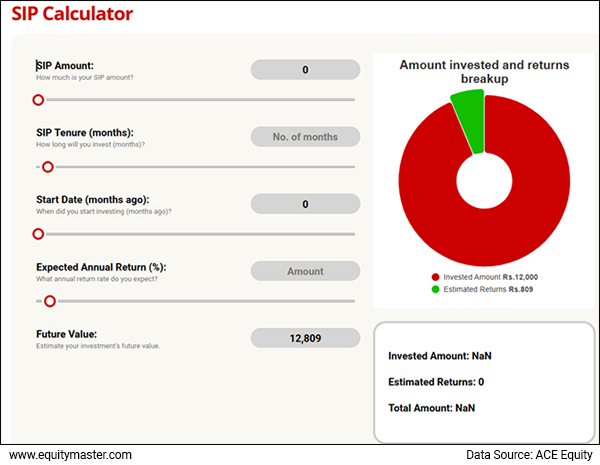Click the SIP Amount input field
This screenshot has height=465, width=600.
point(304,70)
